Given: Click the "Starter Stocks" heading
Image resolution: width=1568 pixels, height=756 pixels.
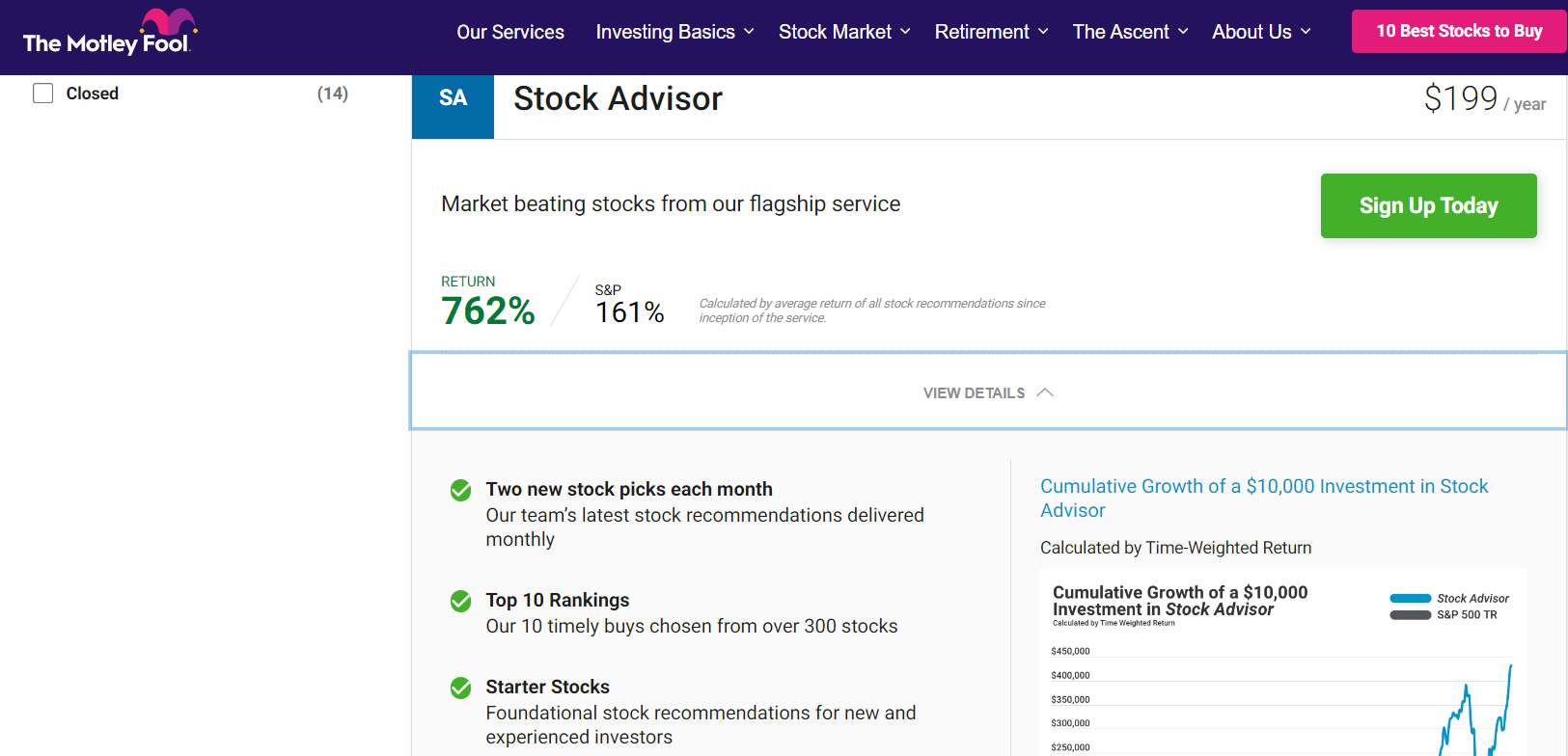Looking at the screenshot, I should pos(548,687).
